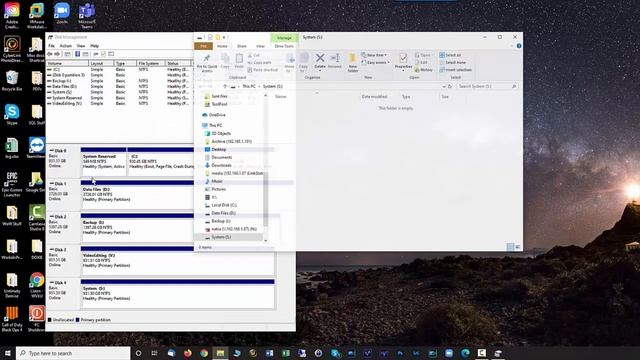Open Disk Management Help menu
The height and width of the screenshot is (360, 640).
94,46
